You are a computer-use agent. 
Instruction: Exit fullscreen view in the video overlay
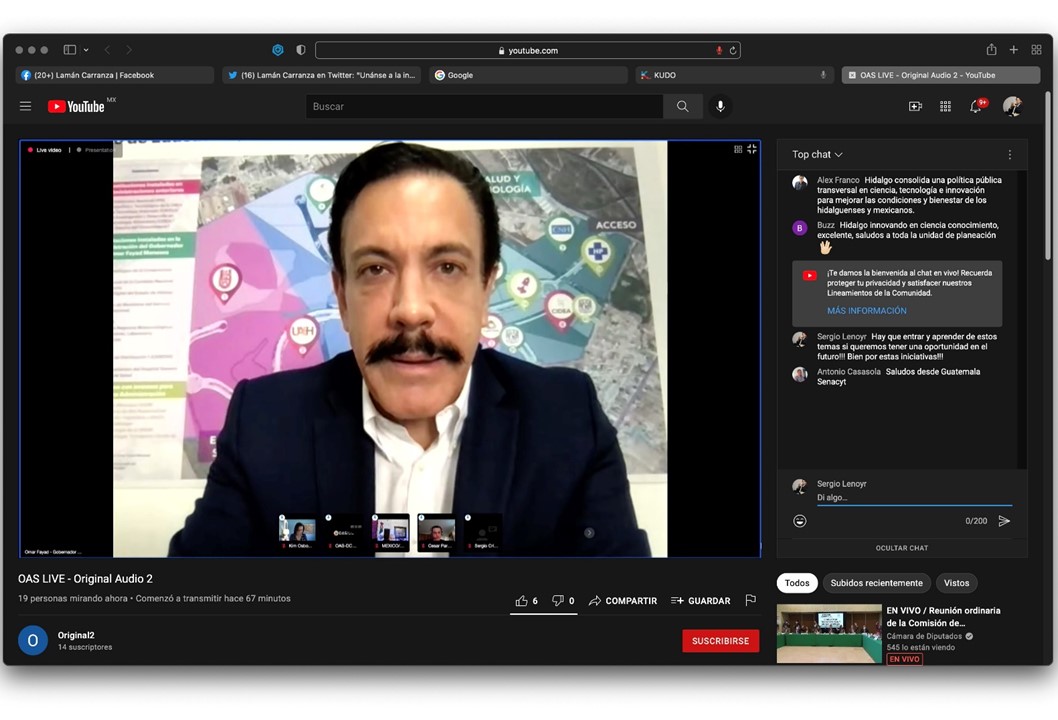(x=752, y=149)
